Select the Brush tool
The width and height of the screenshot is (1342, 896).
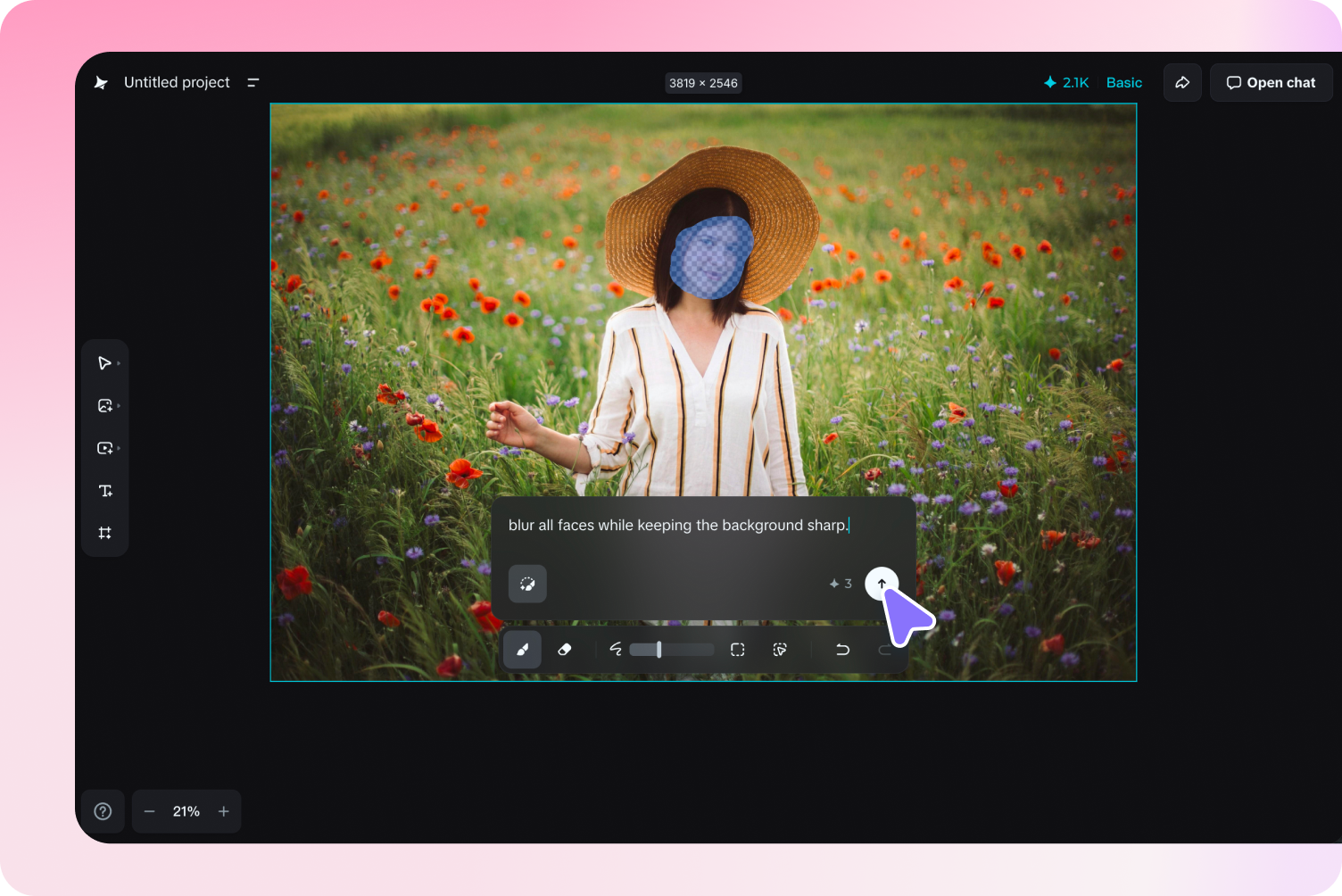click(x=522, y=650)
